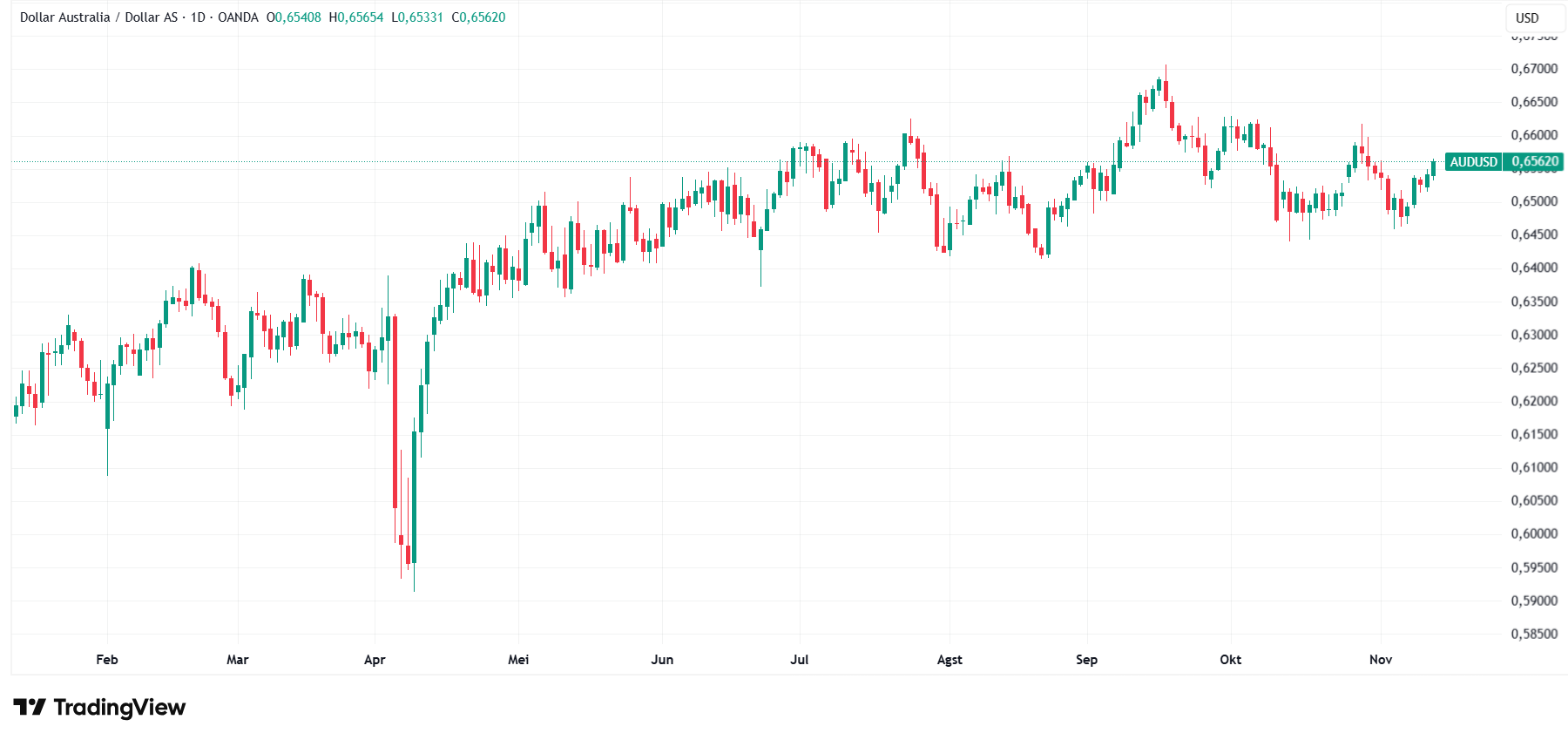Screen dimensions: 1568x740
Task: Click the Nov label on time axis
Action: [1381, 659]
